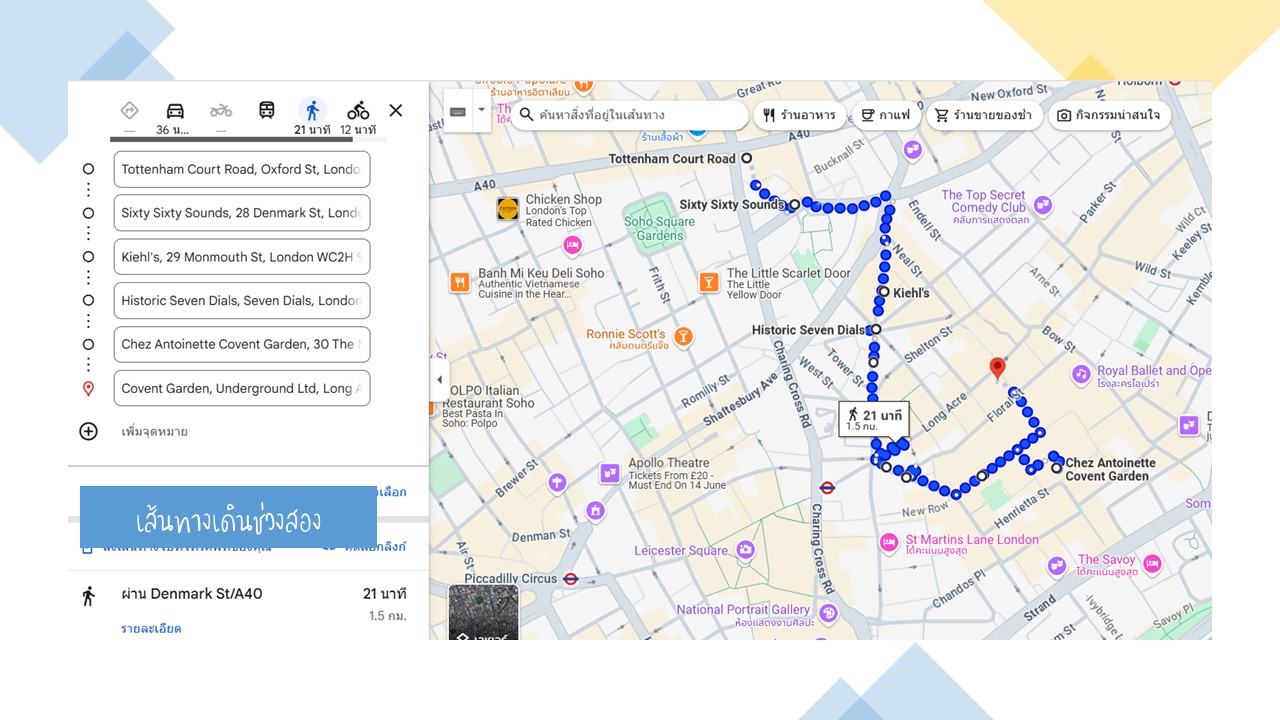Click the Historic Seven Dials map waypoint
1280x720 pixels.
(876, 329)
